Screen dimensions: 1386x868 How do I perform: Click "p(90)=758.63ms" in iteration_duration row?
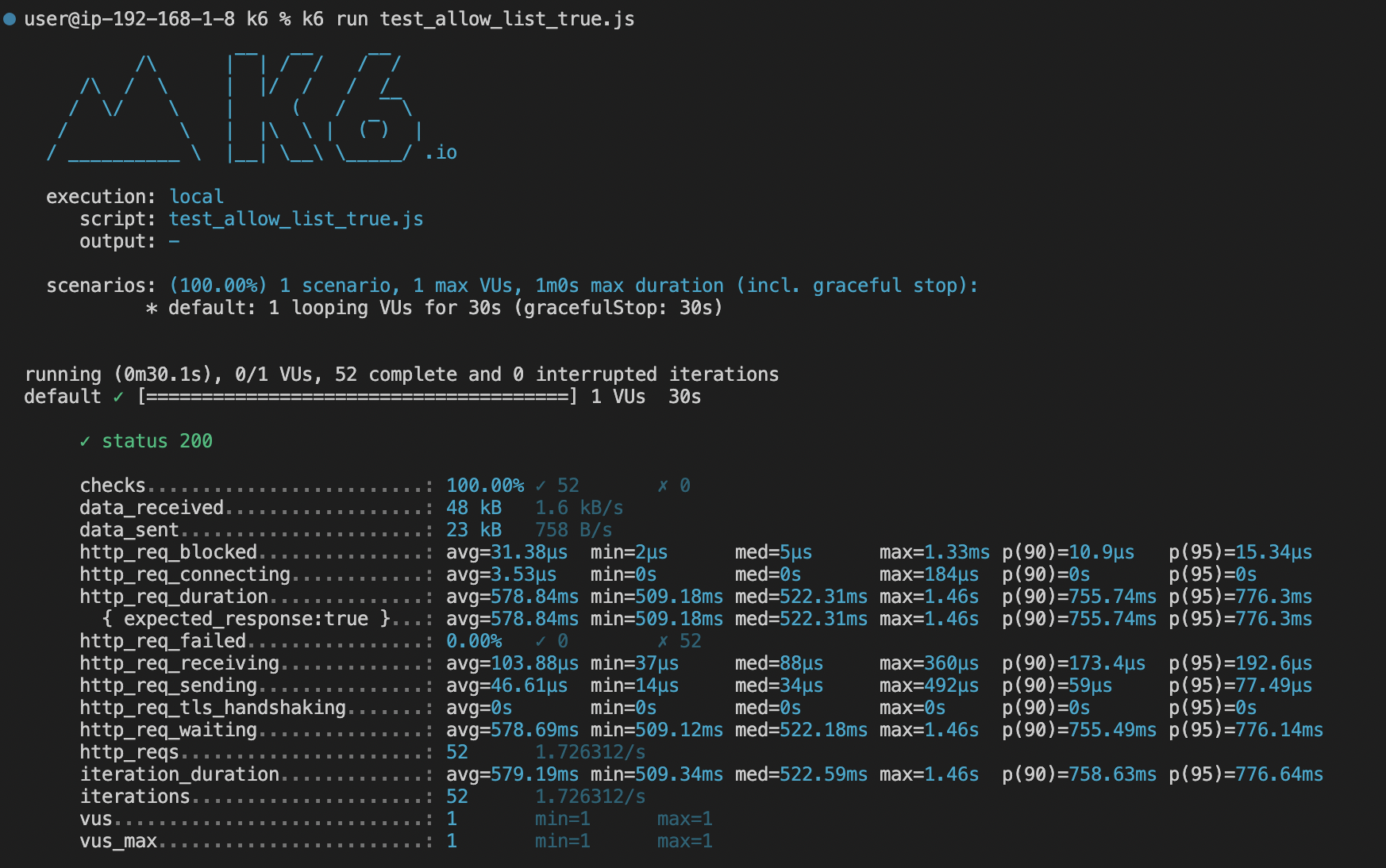1080,774
